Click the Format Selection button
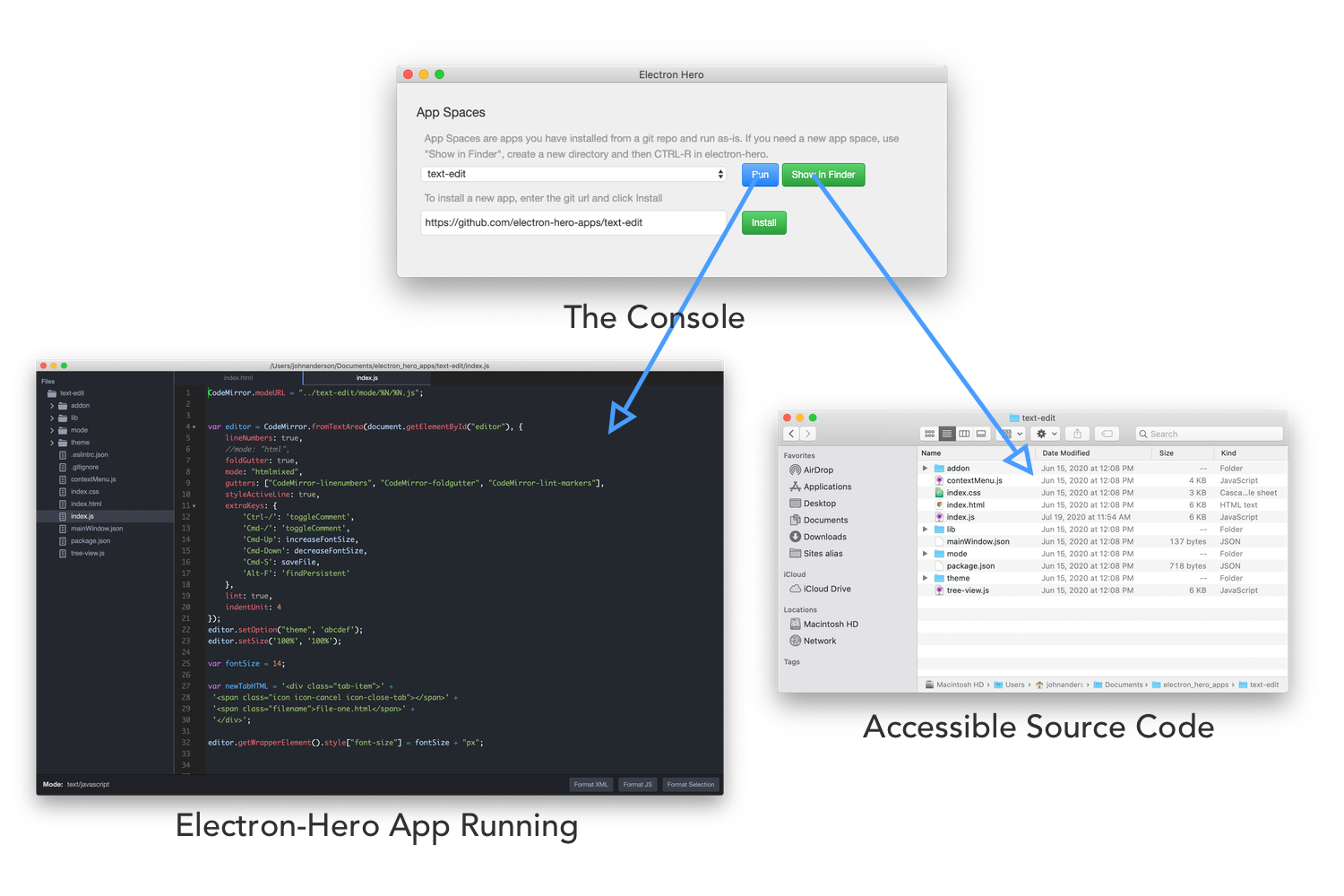Image resolution: width=1344 pixels, height=896 pixels. [x=691, y=785]
